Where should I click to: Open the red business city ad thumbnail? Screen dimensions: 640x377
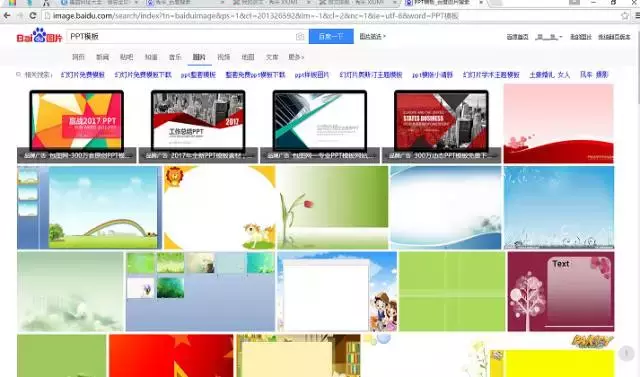click(441, 124)
